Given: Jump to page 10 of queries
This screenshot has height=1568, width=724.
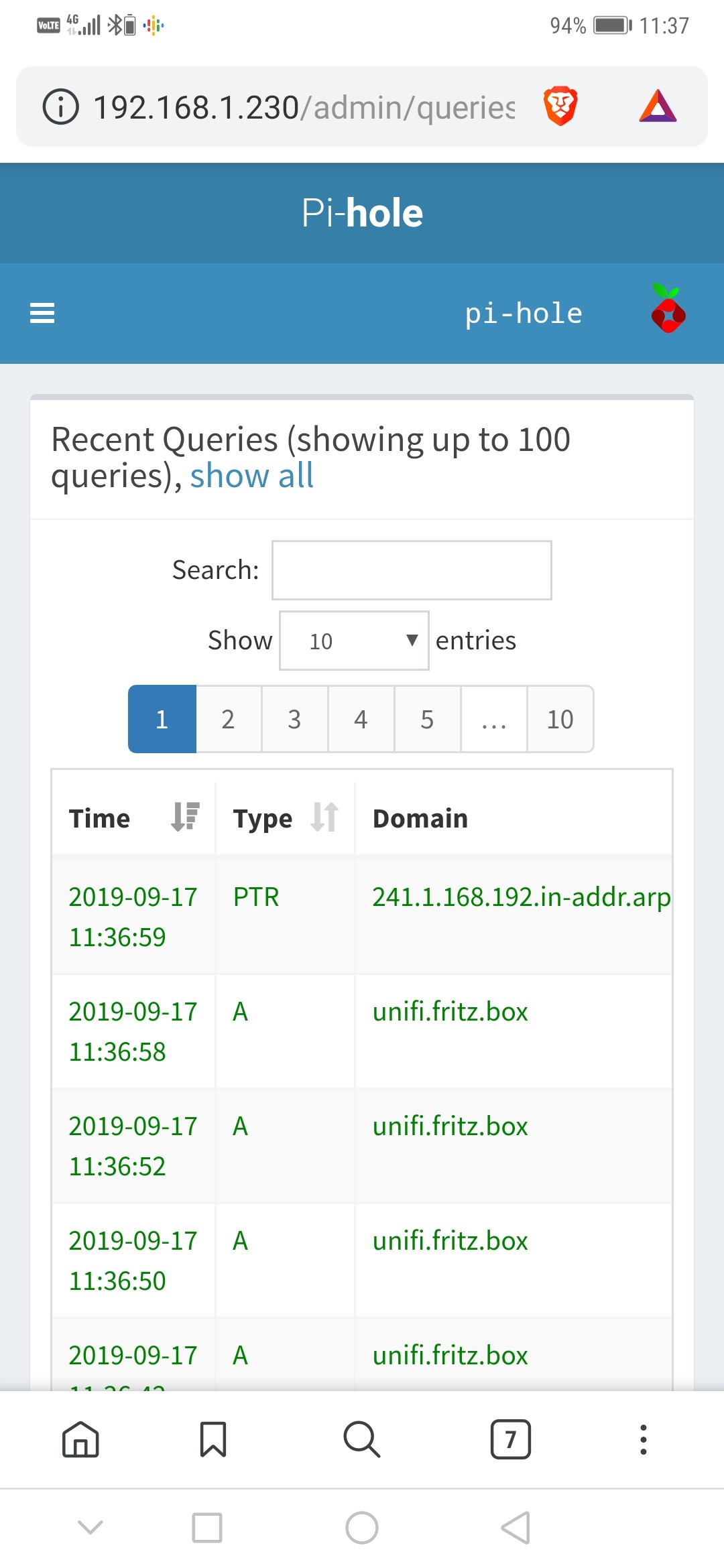Looking at the screenshot, I should click(560, 719).
